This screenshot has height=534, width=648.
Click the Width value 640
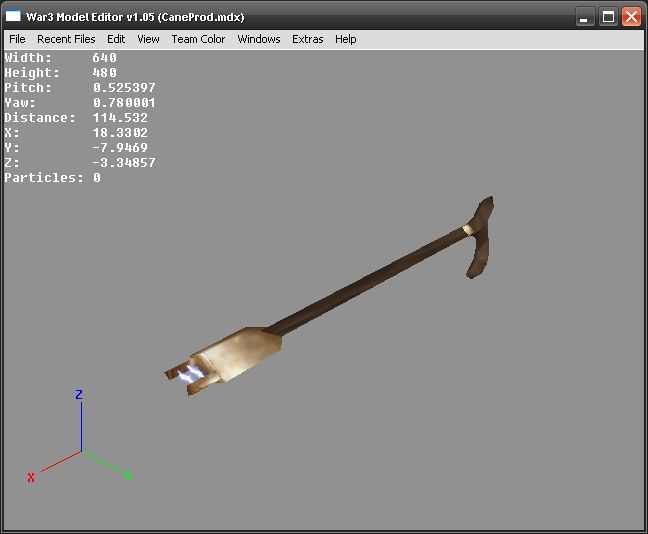click(x=105, y=57)
